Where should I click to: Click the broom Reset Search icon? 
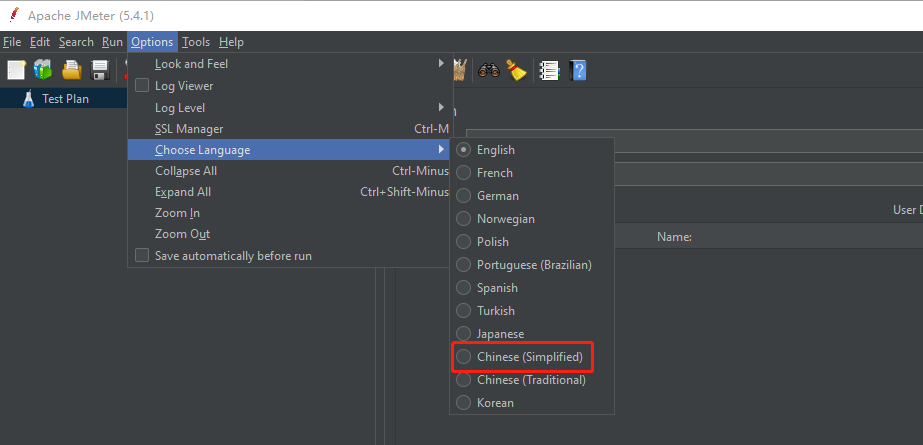tap(516, 70)
